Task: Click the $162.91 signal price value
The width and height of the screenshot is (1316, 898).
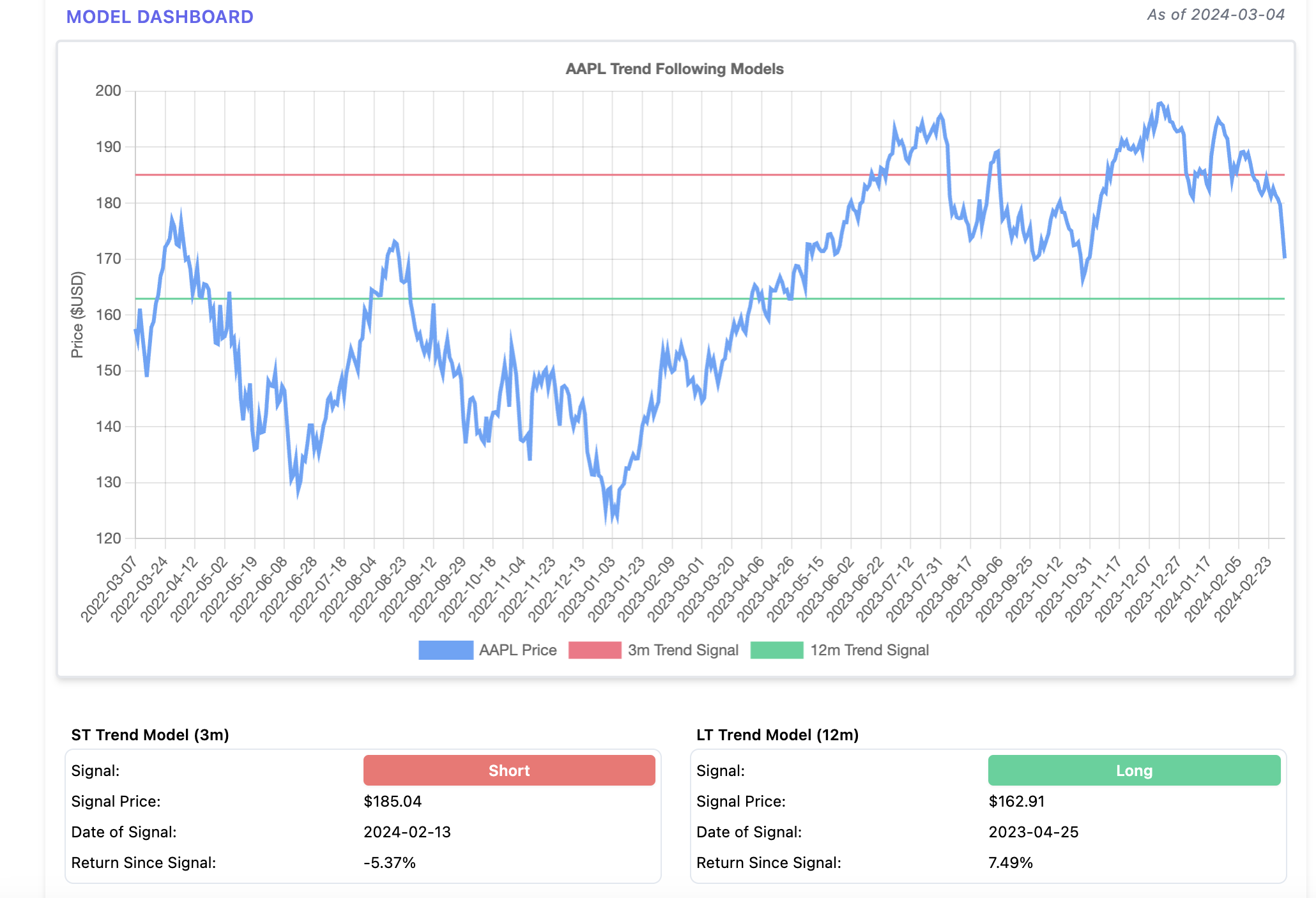Action: pyautogui.click(x=1017, y=801)
